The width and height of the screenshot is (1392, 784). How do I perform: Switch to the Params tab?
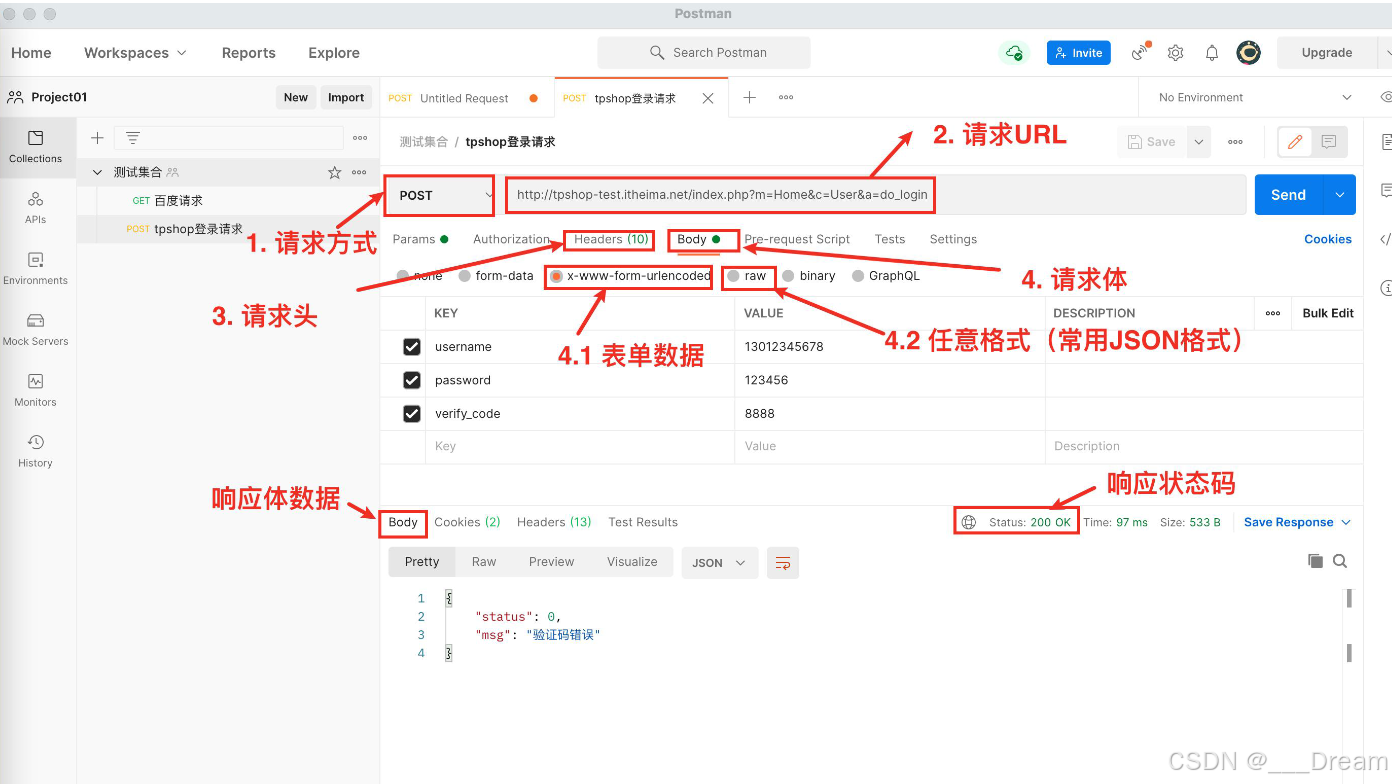click(x=420, y=239)
